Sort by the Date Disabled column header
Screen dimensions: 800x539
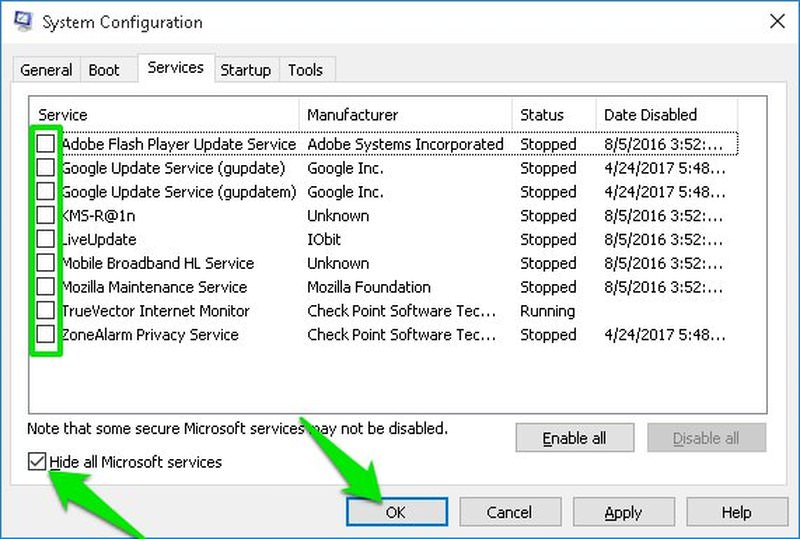667,115
